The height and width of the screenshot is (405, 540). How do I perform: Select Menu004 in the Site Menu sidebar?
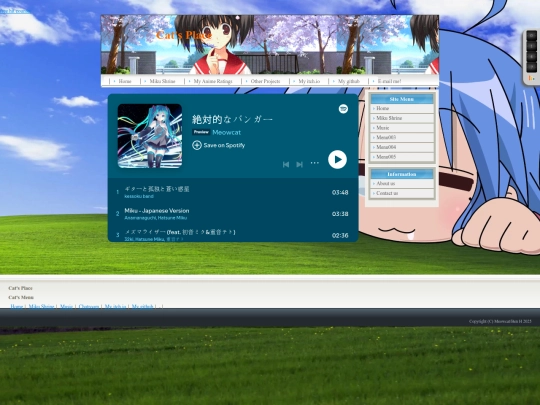(x=402, y=147)
